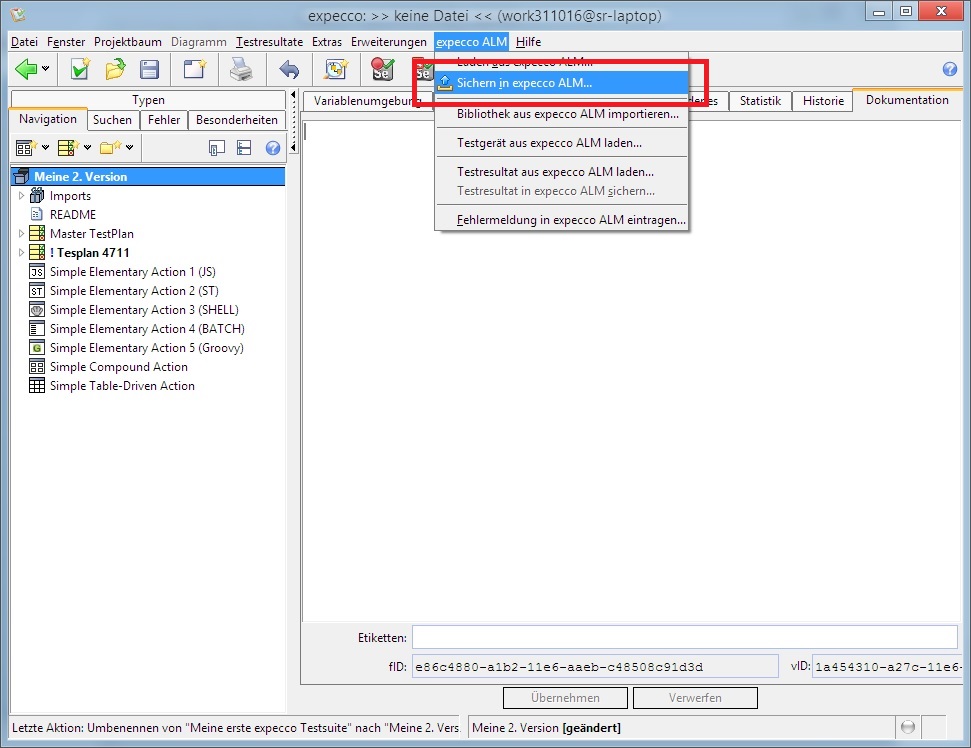Click the blue undo arrow icon
Viewport: 971px width, 748px height.
(289, 69)
